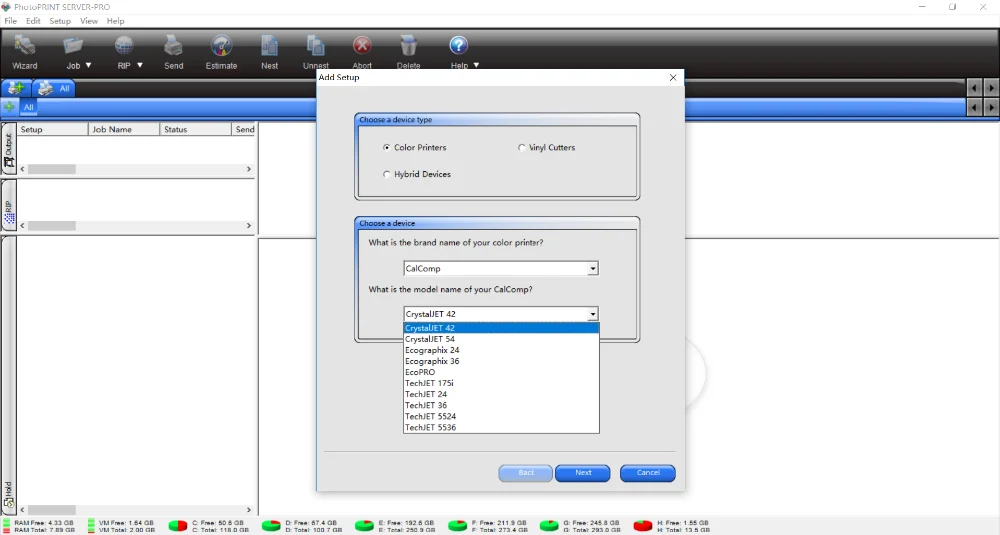Select the Hybrid Devices radio button

tap(386, 174)
